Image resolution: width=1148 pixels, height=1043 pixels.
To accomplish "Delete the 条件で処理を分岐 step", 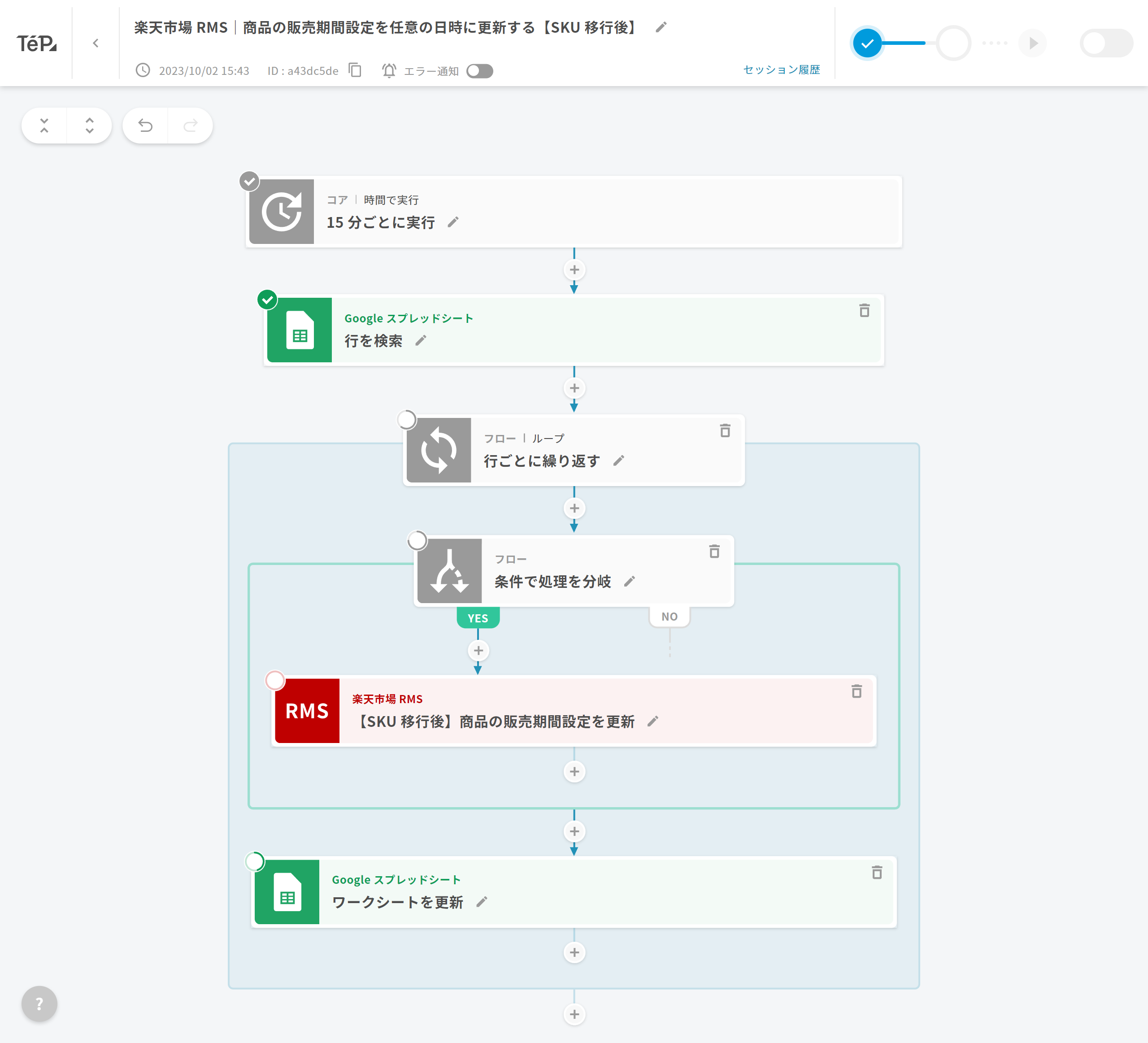I will pyautogui.click(x=714, y=551).
